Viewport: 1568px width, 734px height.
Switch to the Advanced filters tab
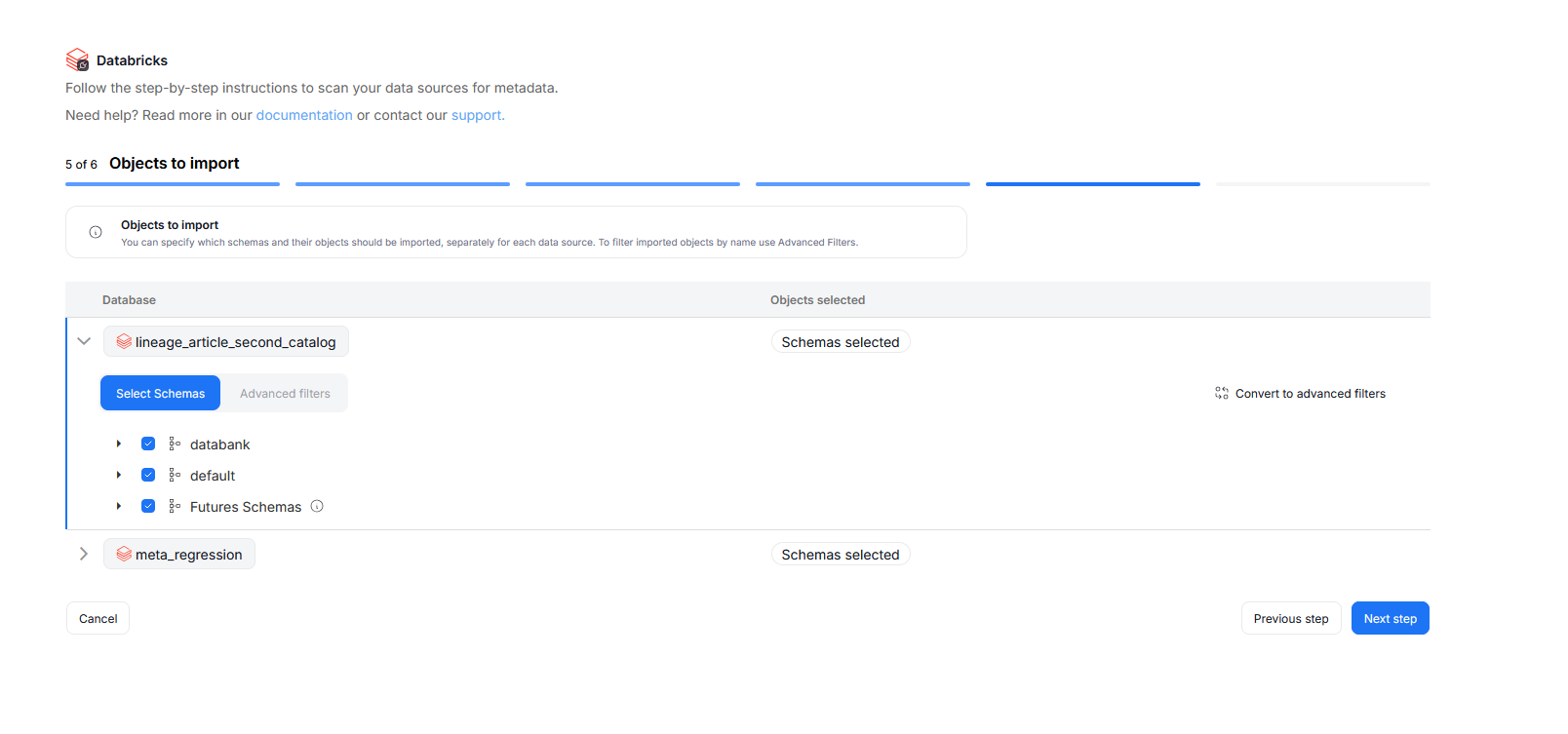coord(285,393)
